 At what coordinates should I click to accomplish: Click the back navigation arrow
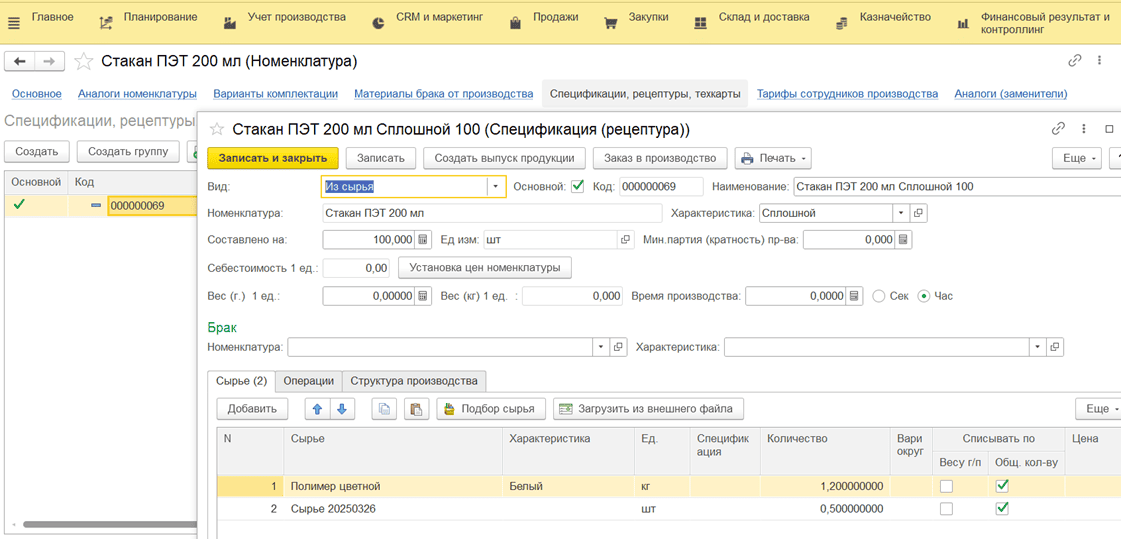pos(20,62)
